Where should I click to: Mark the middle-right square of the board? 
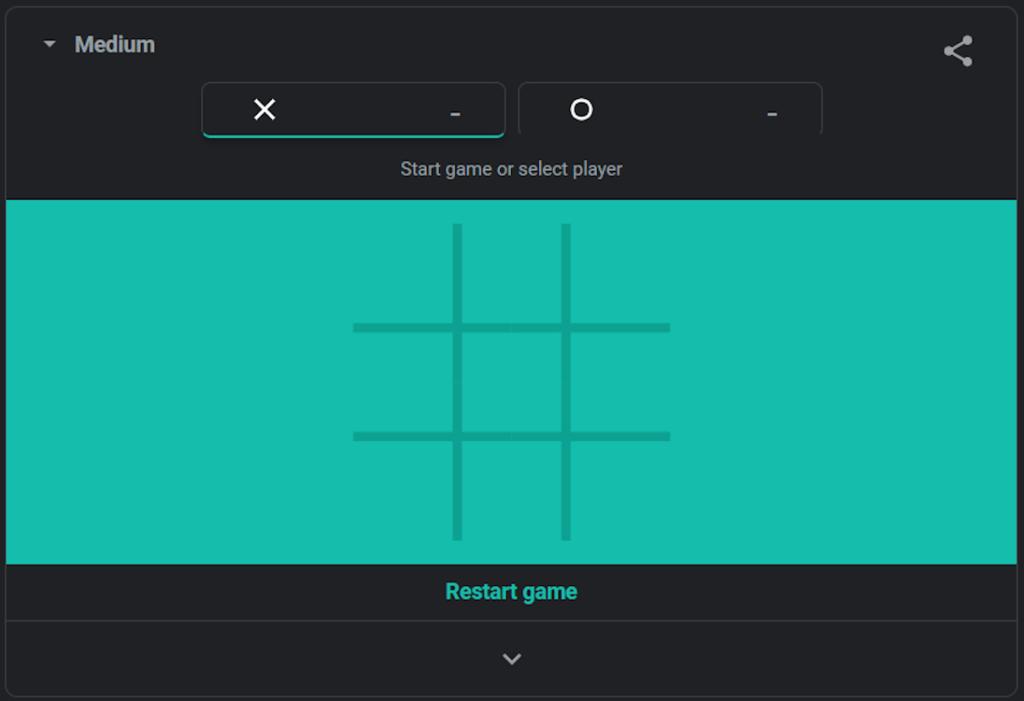click(x=620, y=382)
